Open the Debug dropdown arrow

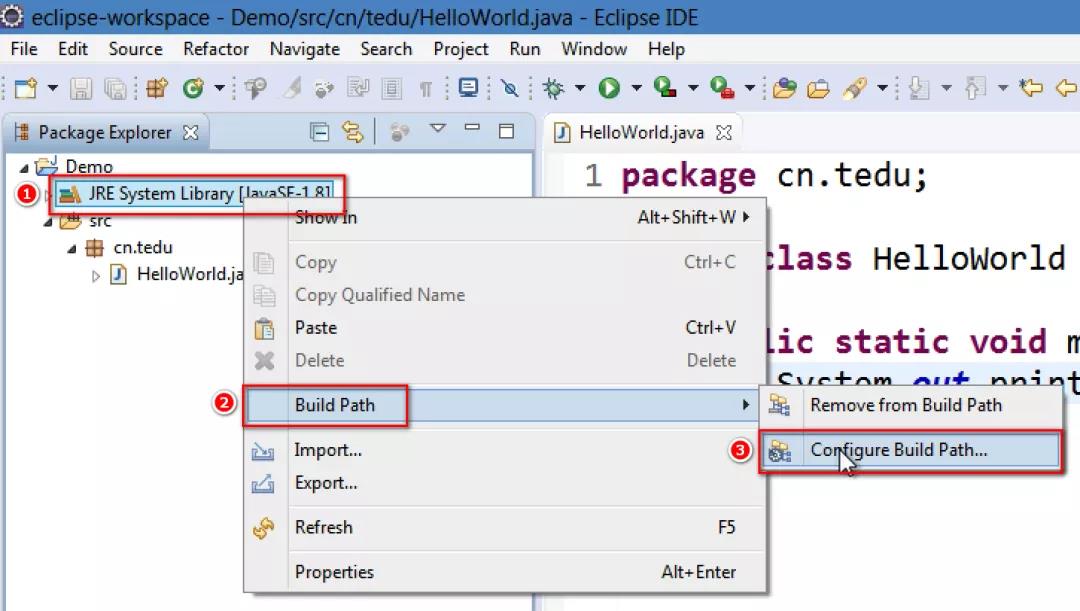coord(580,88)
